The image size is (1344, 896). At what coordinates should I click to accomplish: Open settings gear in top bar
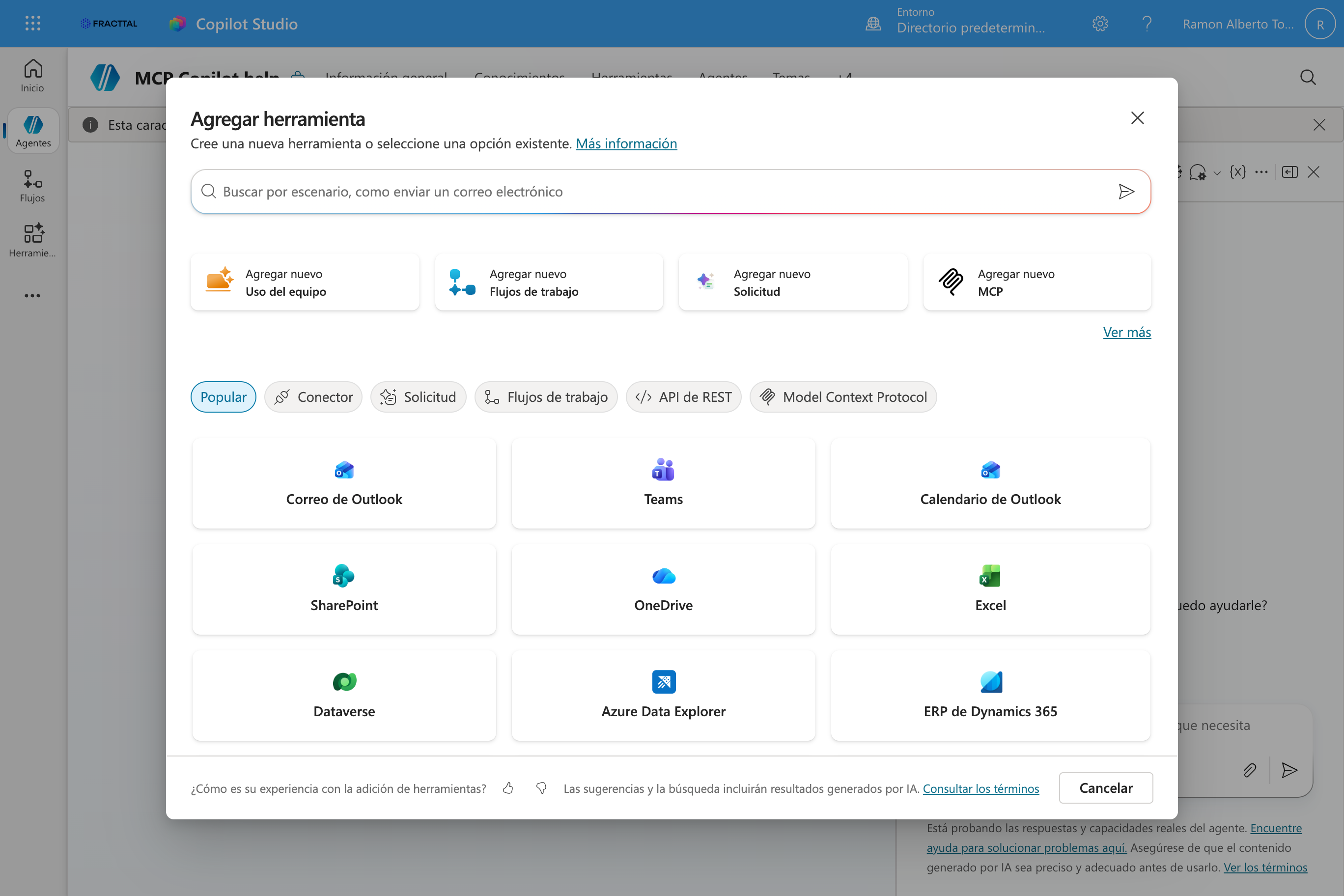point(1100,24)
